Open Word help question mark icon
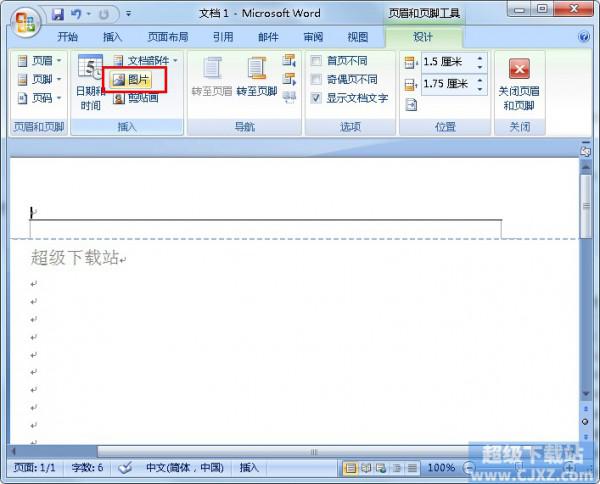Image resolution: width=600 pixels, height=484 pixels. [x=584, y=37]
